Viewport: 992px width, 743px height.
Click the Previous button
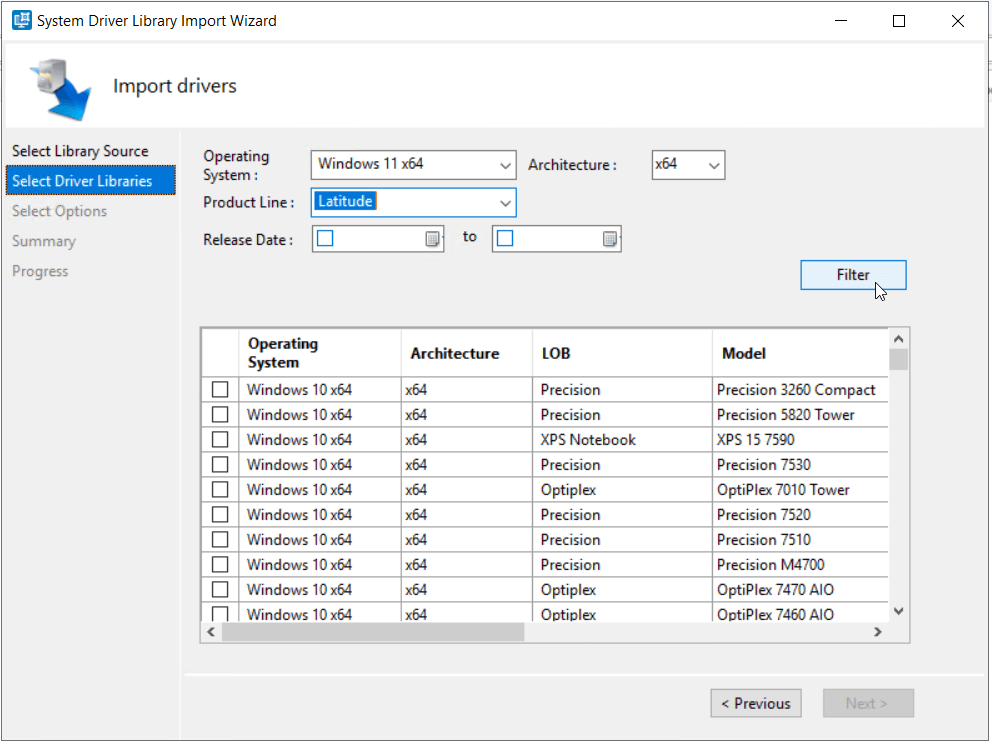[x=756, y=703]
